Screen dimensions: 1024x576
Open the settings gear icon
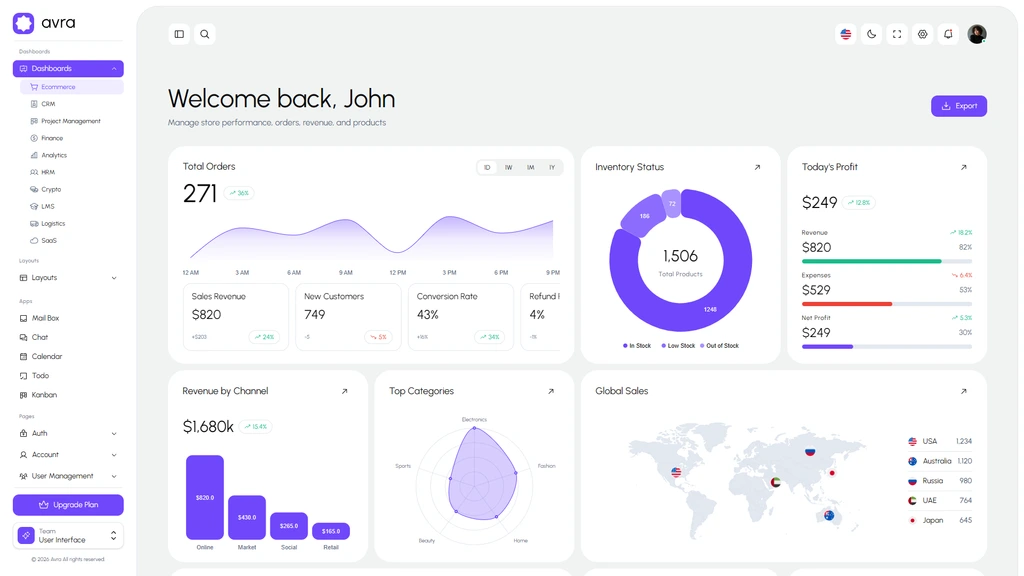coord(922,34)
